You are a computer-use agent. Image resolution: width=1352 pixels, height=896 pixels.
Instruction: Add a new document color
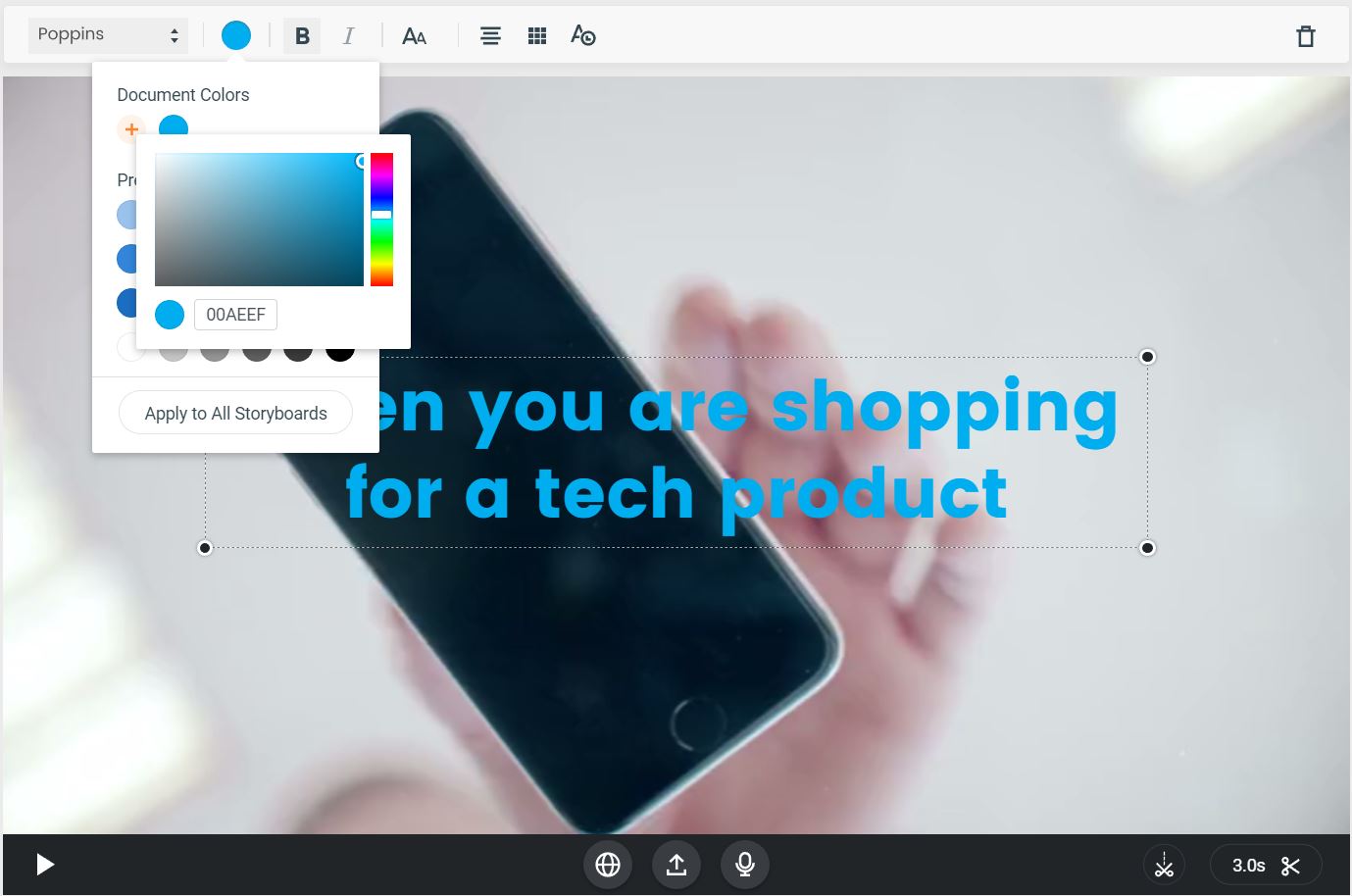131,128
